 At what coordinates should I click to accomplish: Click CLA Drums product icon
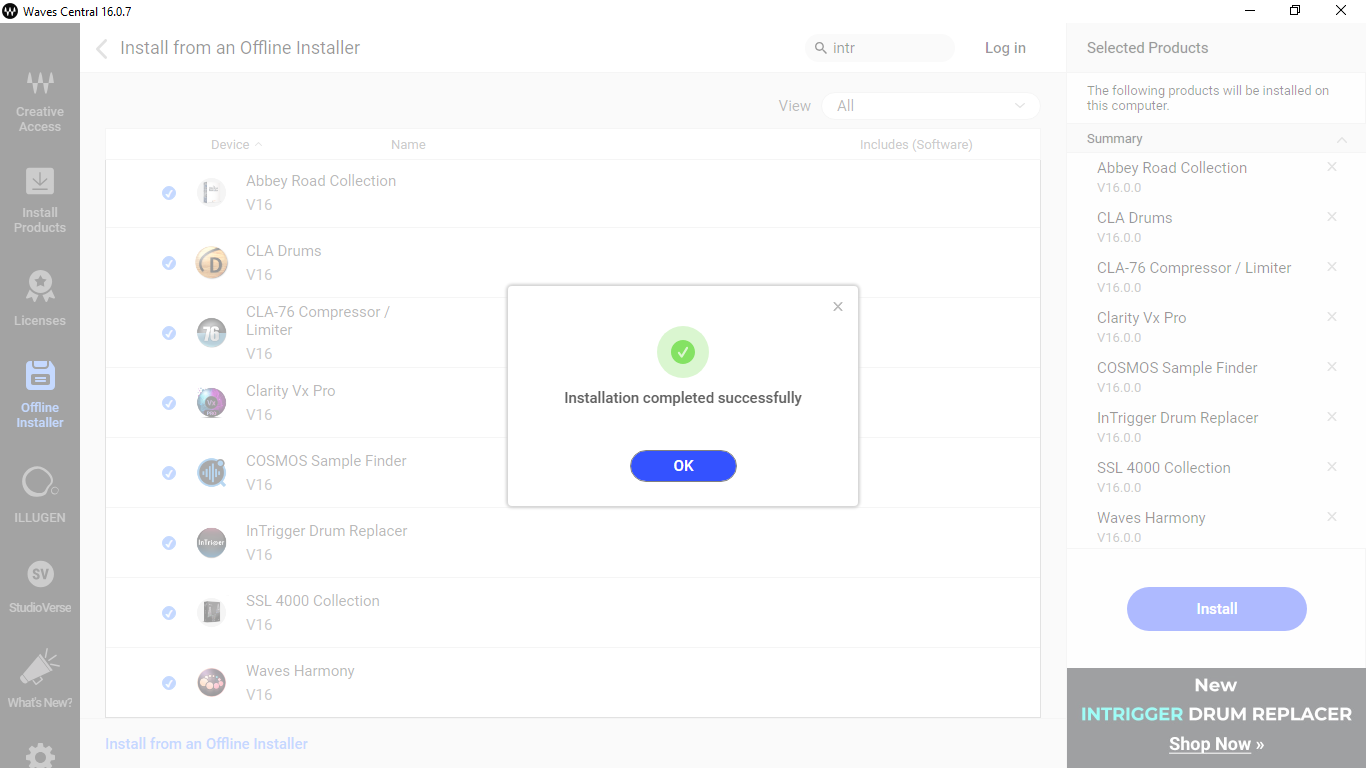click(211, 263)
